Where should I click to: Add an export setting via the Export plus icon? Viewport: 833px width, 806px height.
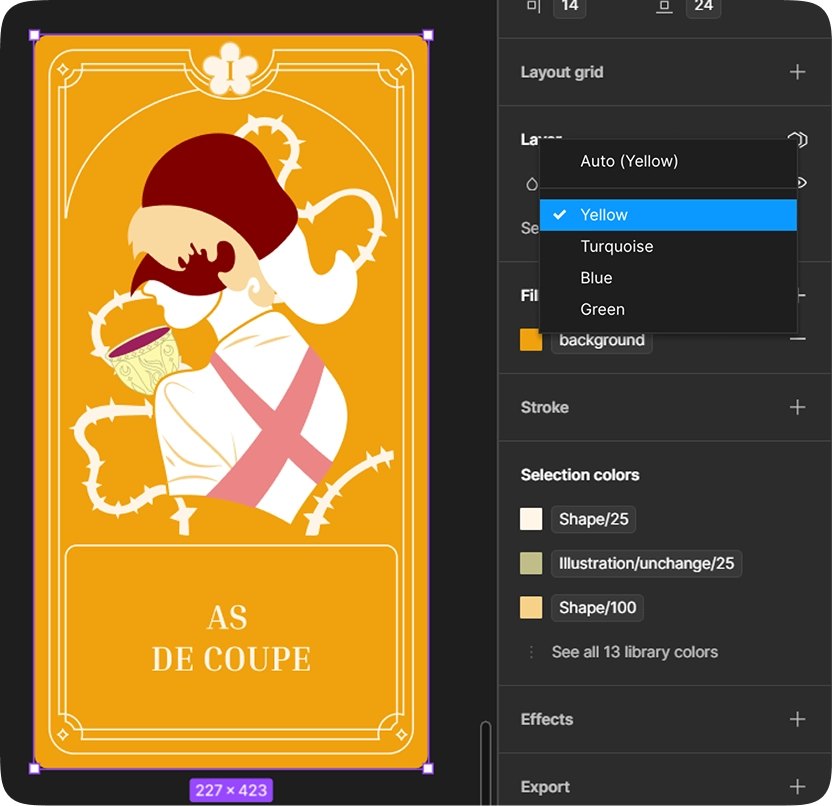[797, 787]
